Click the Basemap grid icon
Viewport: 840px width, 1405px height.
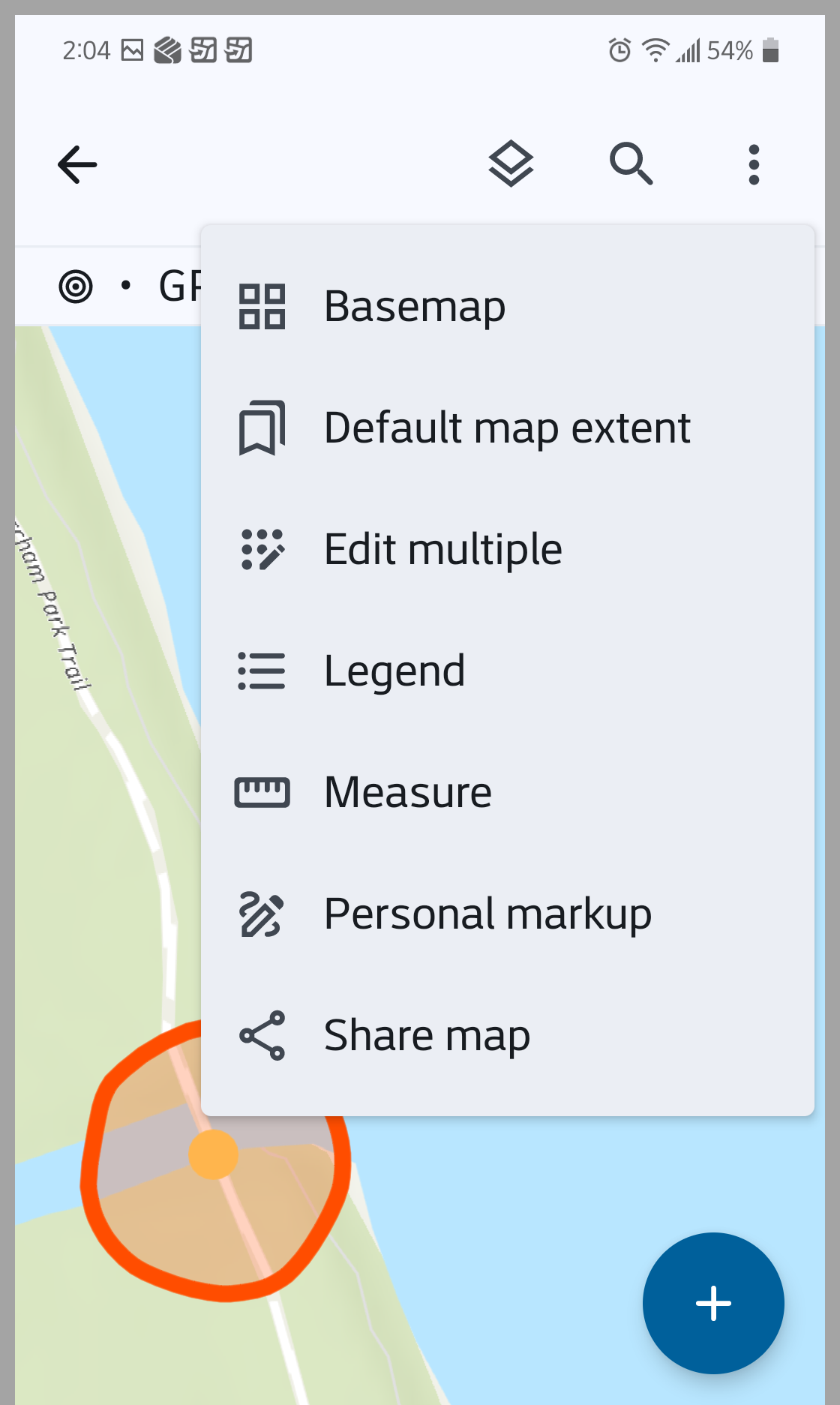coord(262,306)
